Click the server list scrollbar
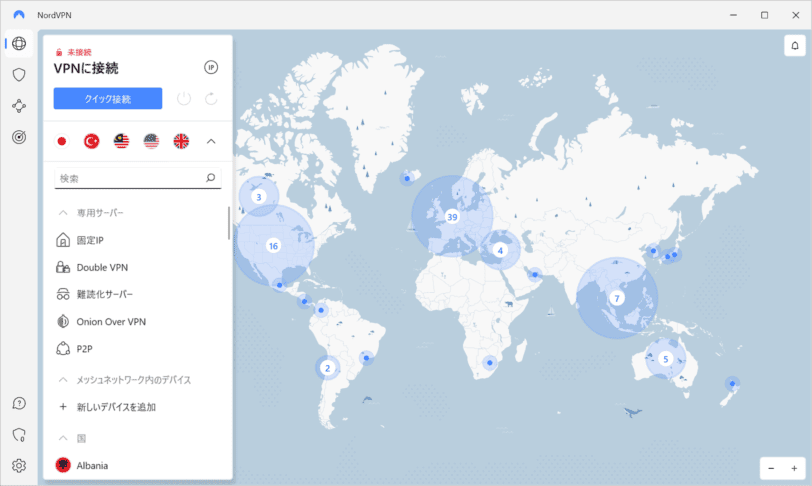The height and width of the screenshot is (486, 812). point(229,223)
